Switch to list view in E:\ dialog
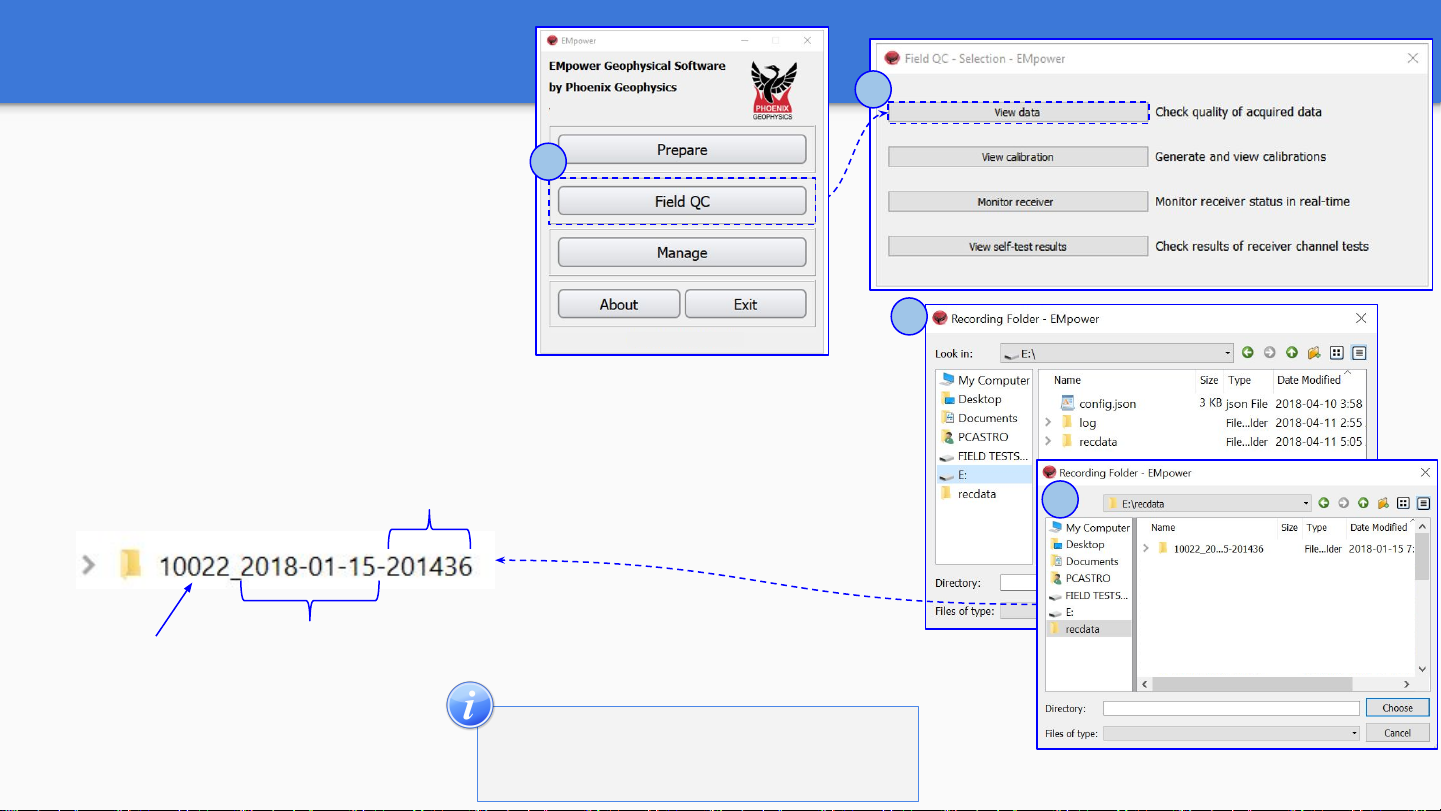The width and height of the screenshot is (1441, 811). [x=1338, y=353]
